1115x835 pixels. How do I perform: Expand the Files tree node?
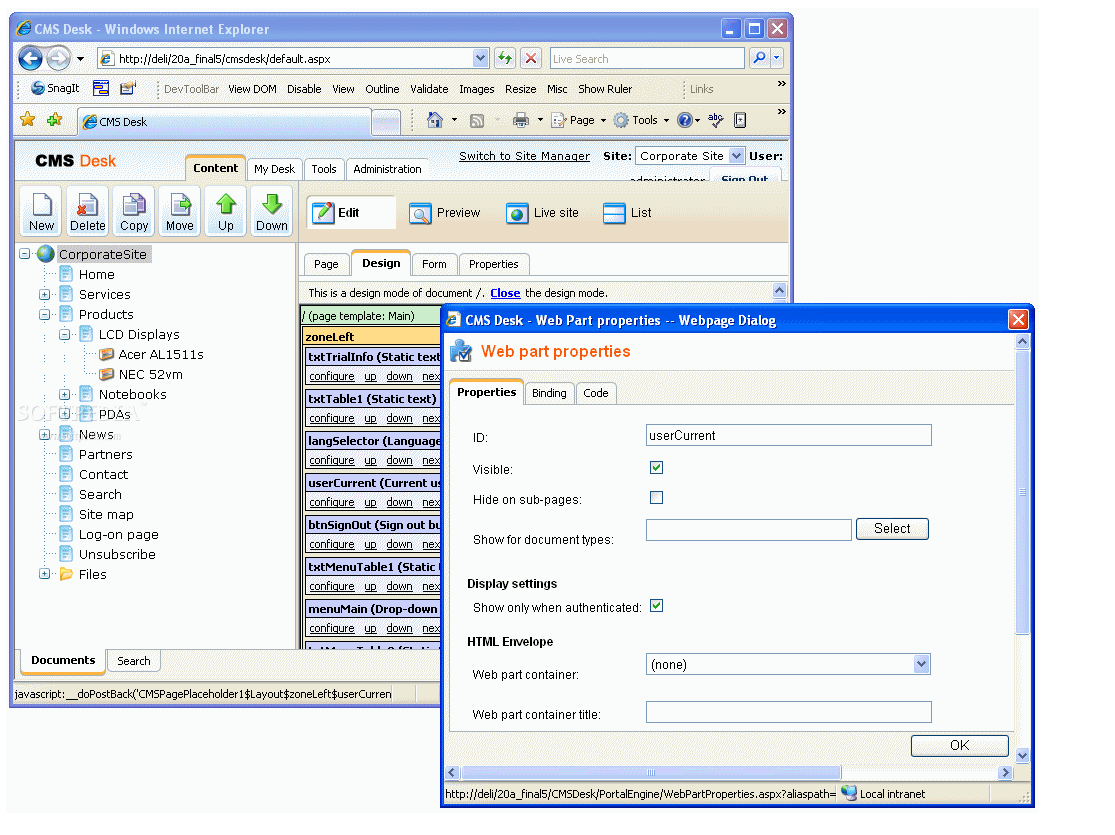44,574
